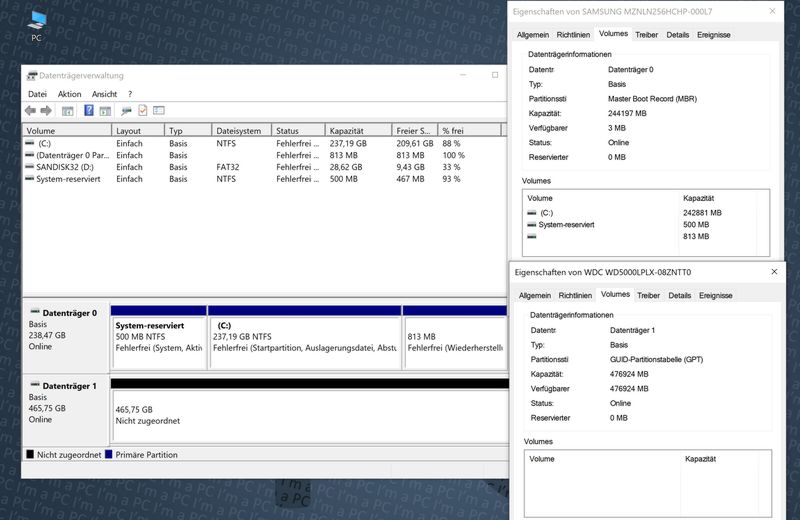800x520 pixels.
Task: Select the drive icon of volume (C:) row
Action: [x=30, y=143]
